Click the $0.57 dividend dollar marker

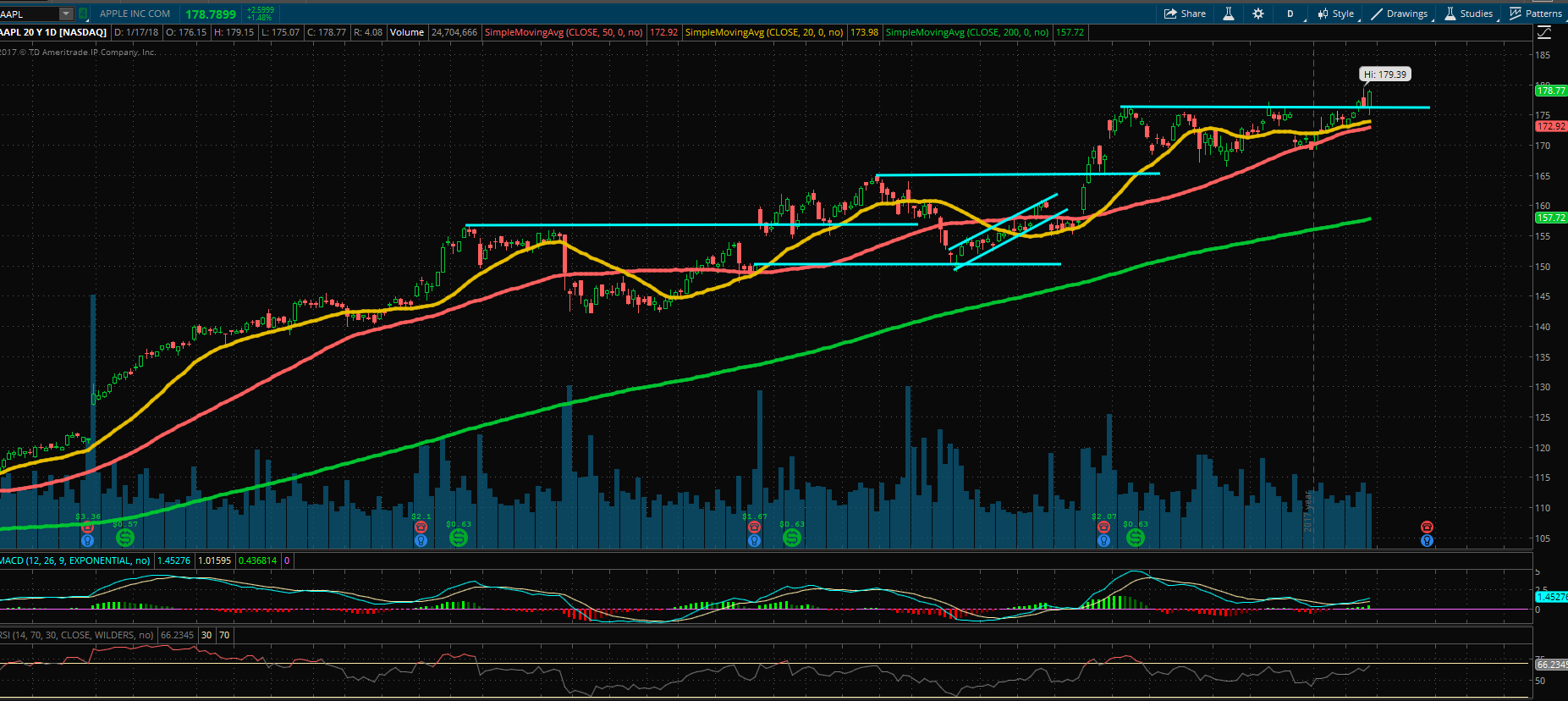[x=125, y=537]
